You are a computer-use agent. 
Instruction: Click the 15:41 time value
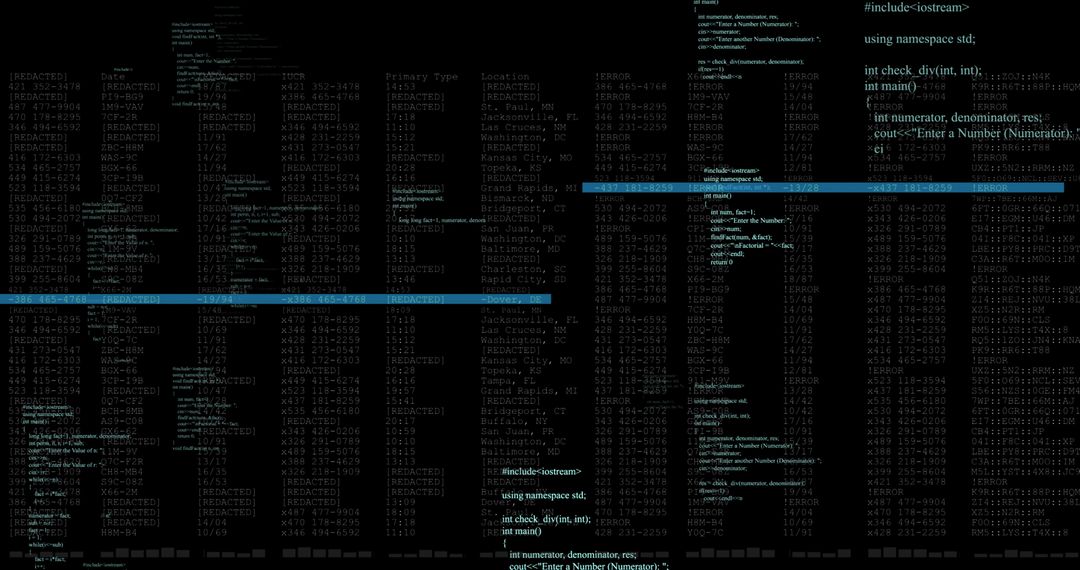click(x=400, y=401)
